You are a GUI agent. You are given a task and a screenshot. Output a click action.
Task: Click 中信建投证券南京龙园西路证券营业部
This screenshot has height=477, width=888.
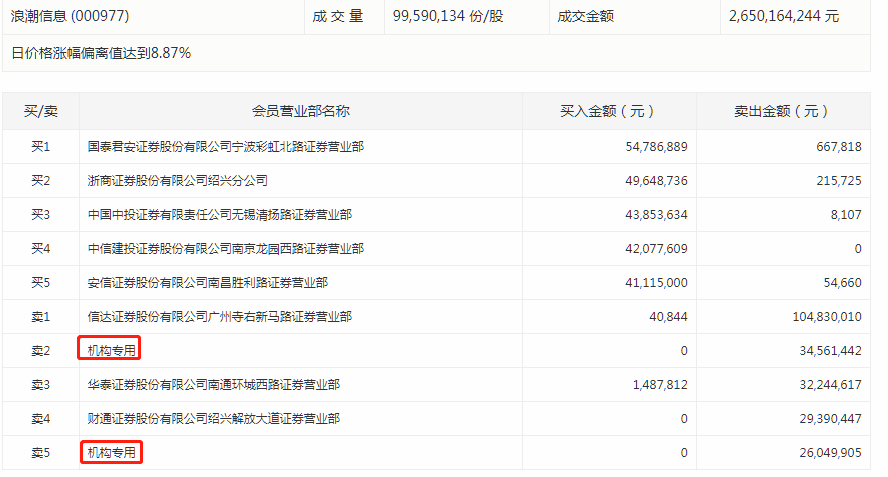225,249
